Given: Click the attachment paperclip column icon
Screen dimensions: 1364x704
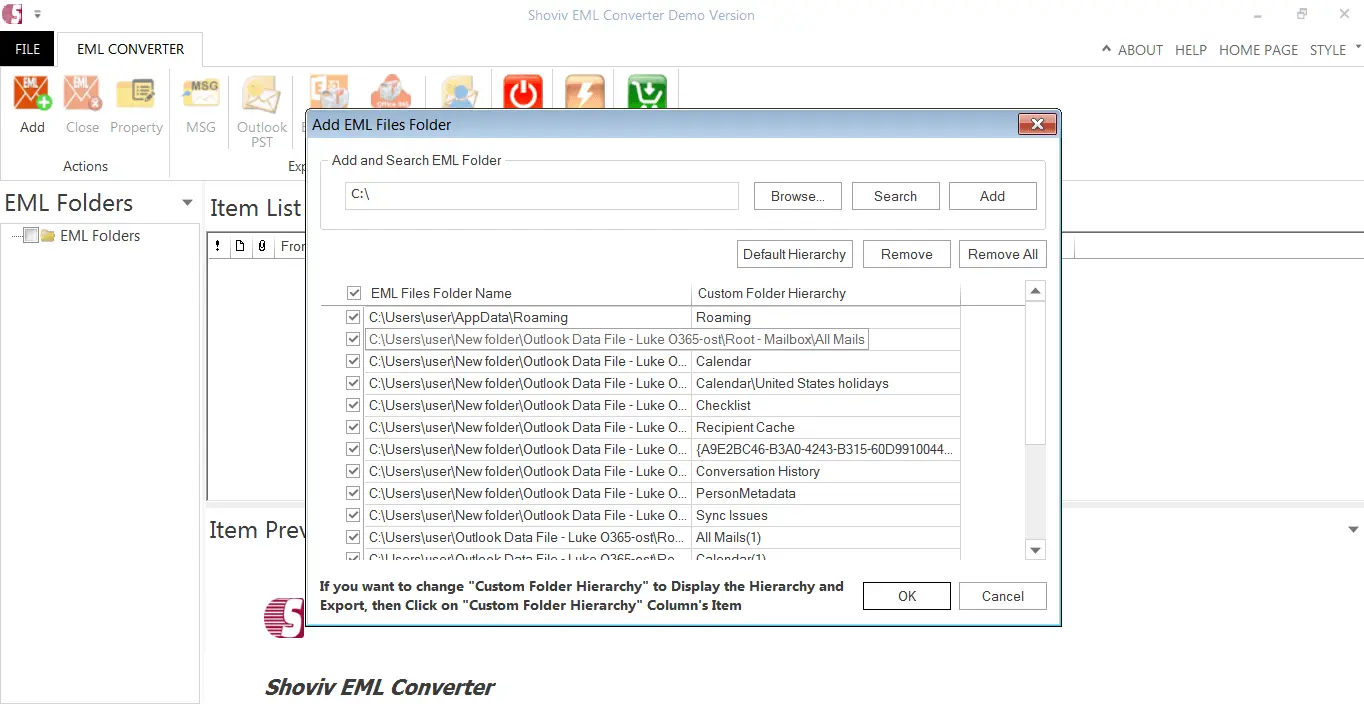Looking at the screenshot, I should 262,246.
